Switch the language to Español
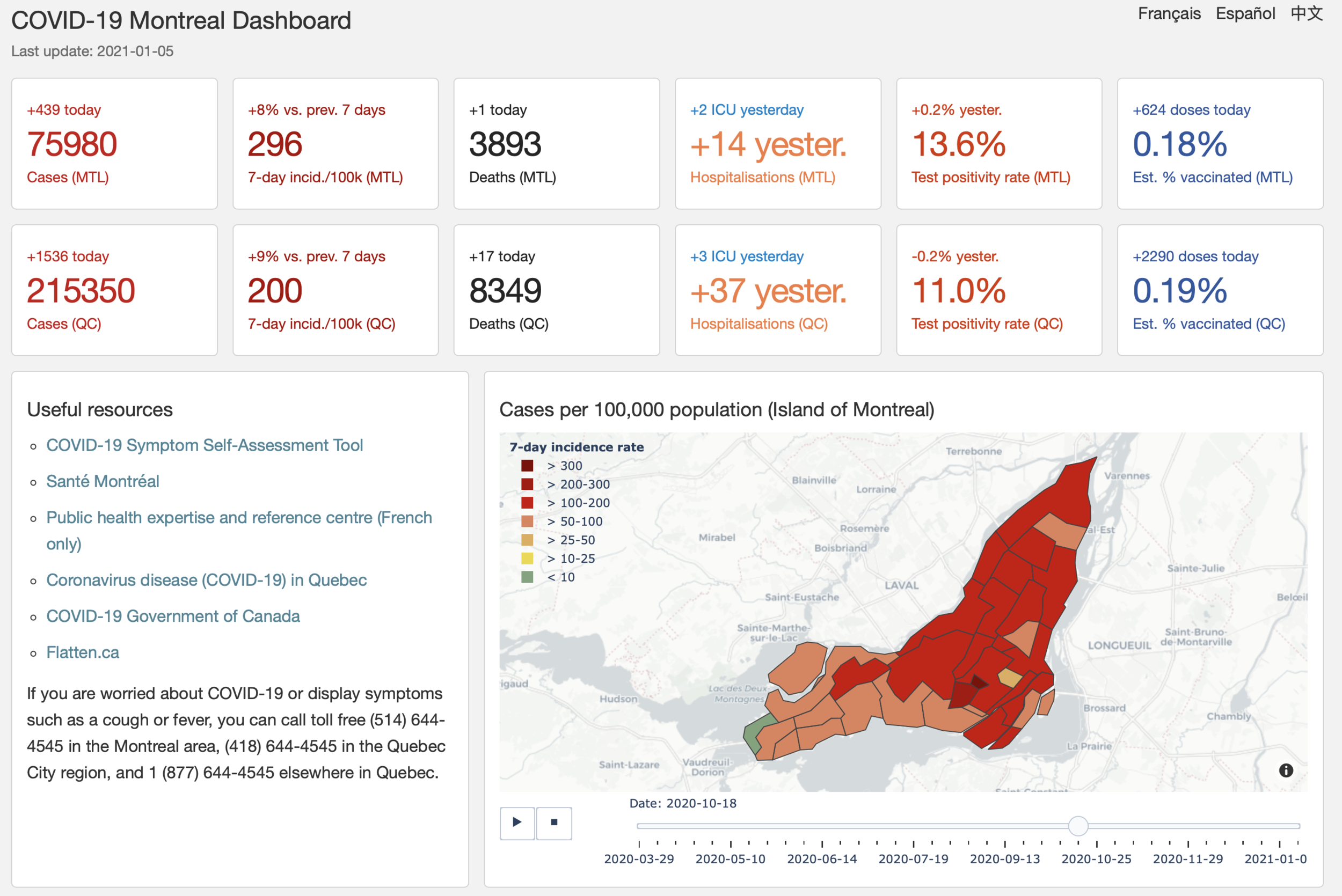 (x=1245, y=14)
